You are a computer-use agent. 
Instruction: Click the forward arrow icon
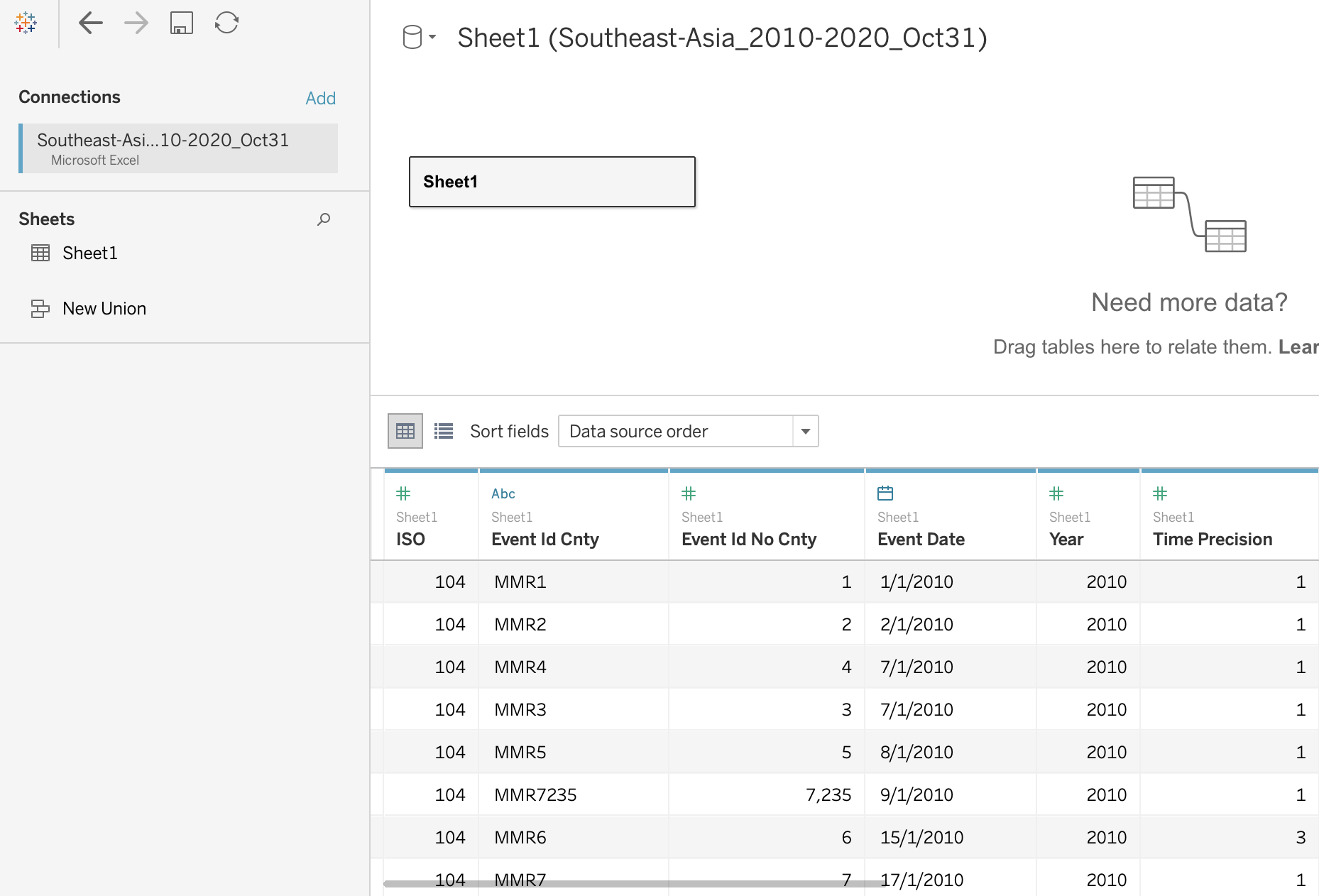[136, 23]
